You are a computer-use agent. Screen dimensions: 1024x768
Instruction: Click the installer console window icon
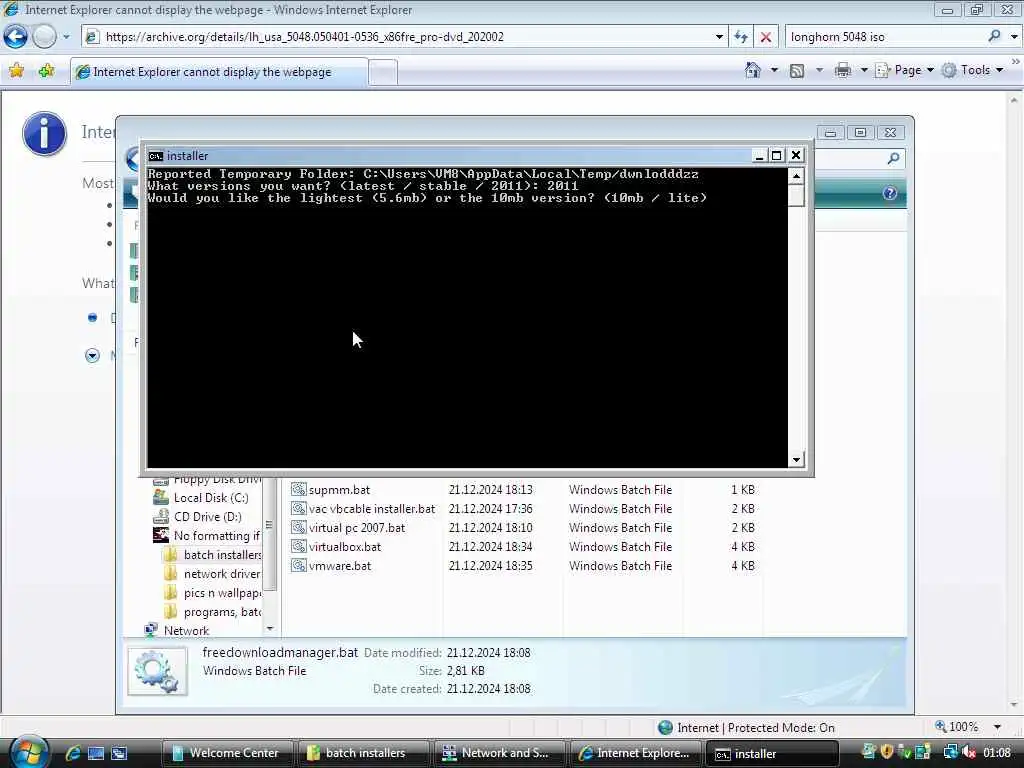pyautogui.click(x=155, y=155)
